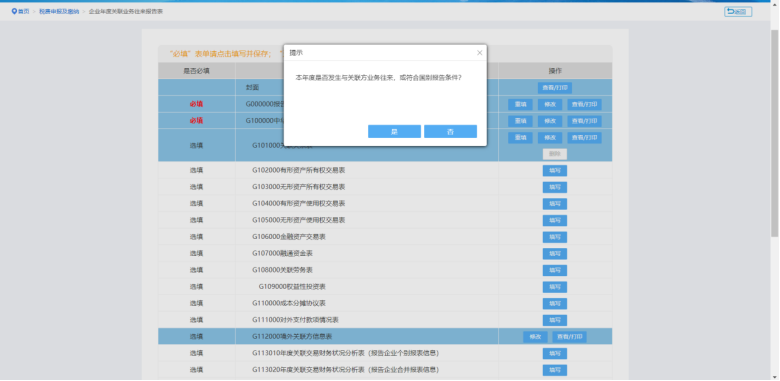Close the 提示 dialog with the X icon
This screenshot has height=381, width=780.
(x=480, y=53)
